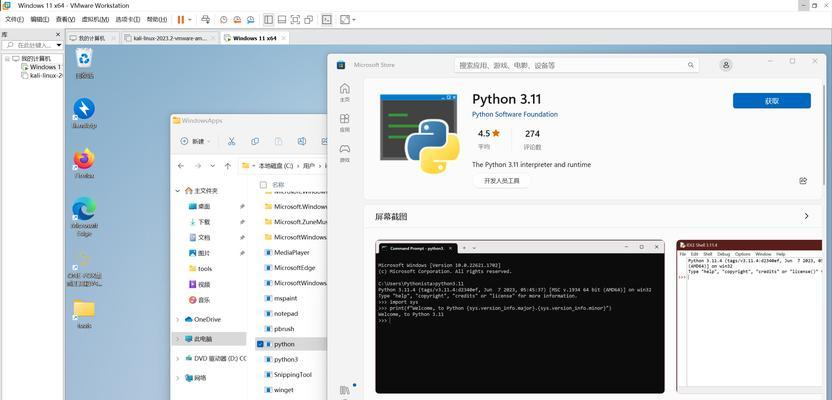The height and width of the screenshot is (400, 832).
Task: Collapse the 主文件夹 section in Explorer
Action: (x=178, y=190)
